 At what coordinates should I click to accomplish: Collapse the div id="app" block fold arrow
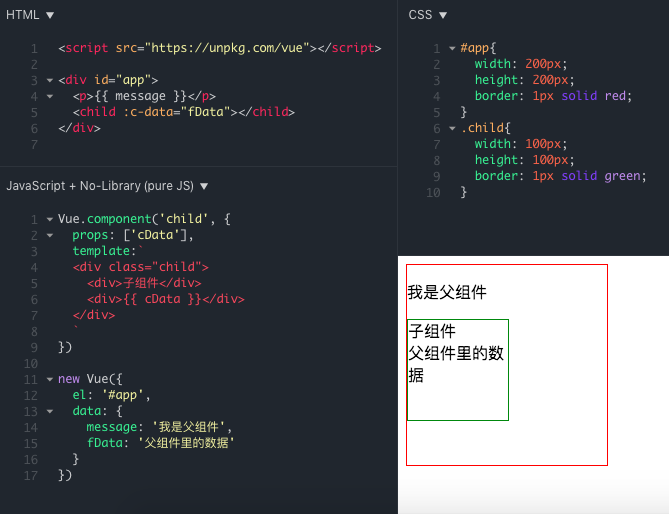point(50,80)
